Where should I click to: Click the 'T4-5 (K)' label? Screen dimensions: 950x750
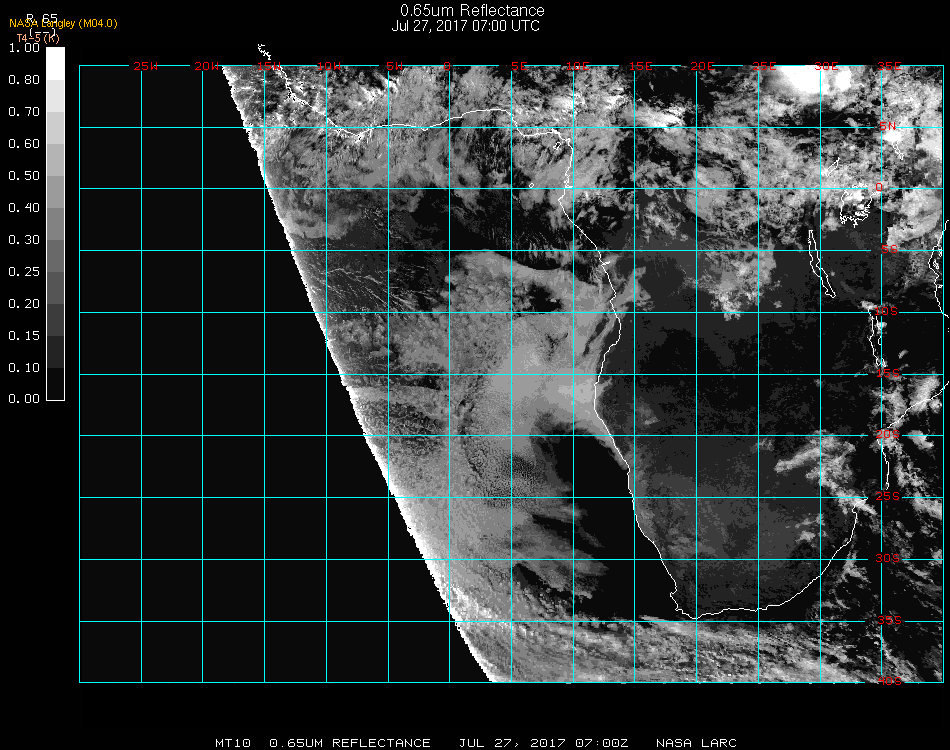click(x=38, y=38)
